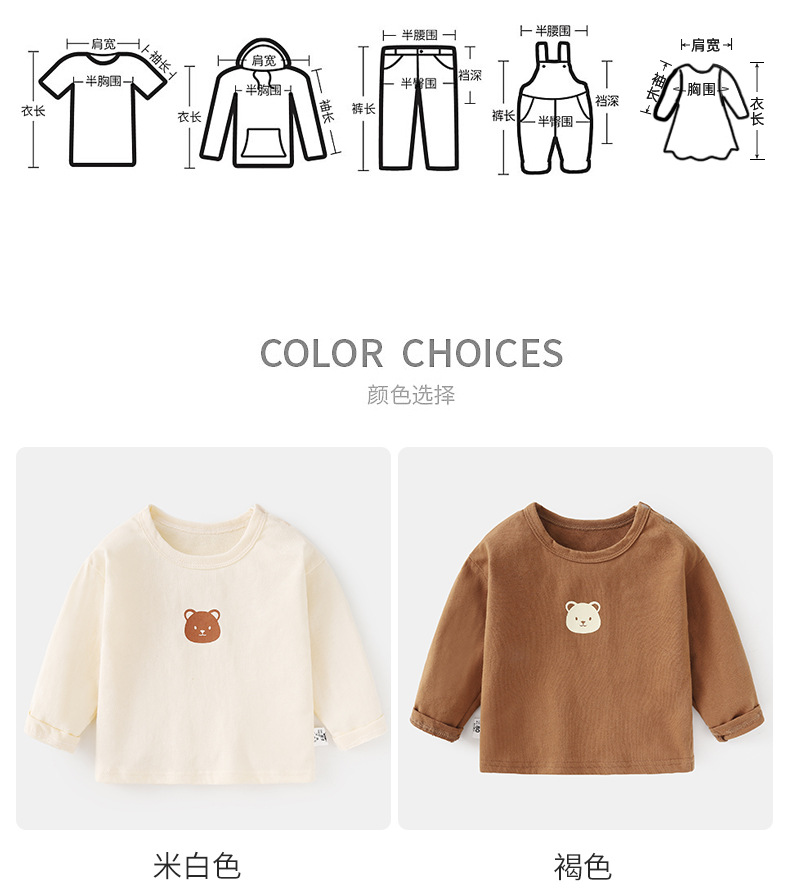Click the pants measurement diagram icon
790x895 pixels.
click(420, 108)
